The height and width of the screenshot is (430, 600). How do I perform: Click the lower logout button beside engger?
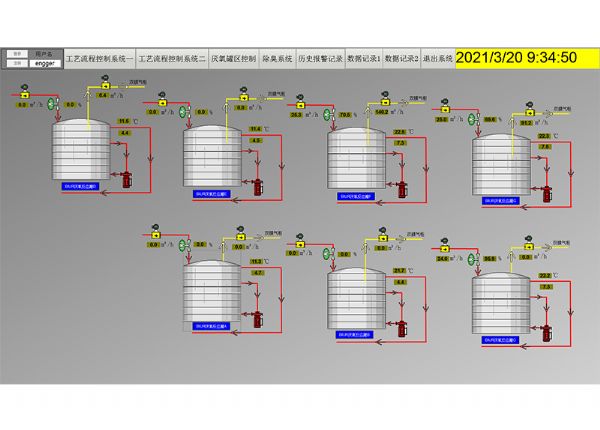click(17, 63)
